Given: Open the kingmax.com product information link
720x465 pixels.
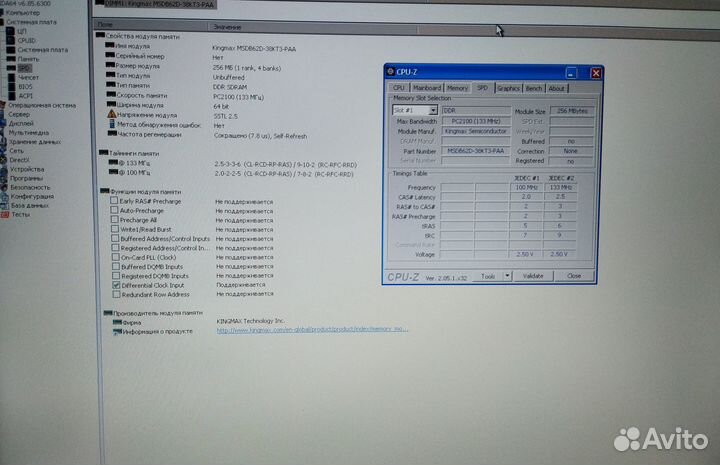Looking at the screenshot, I should [x=312, y=329].
